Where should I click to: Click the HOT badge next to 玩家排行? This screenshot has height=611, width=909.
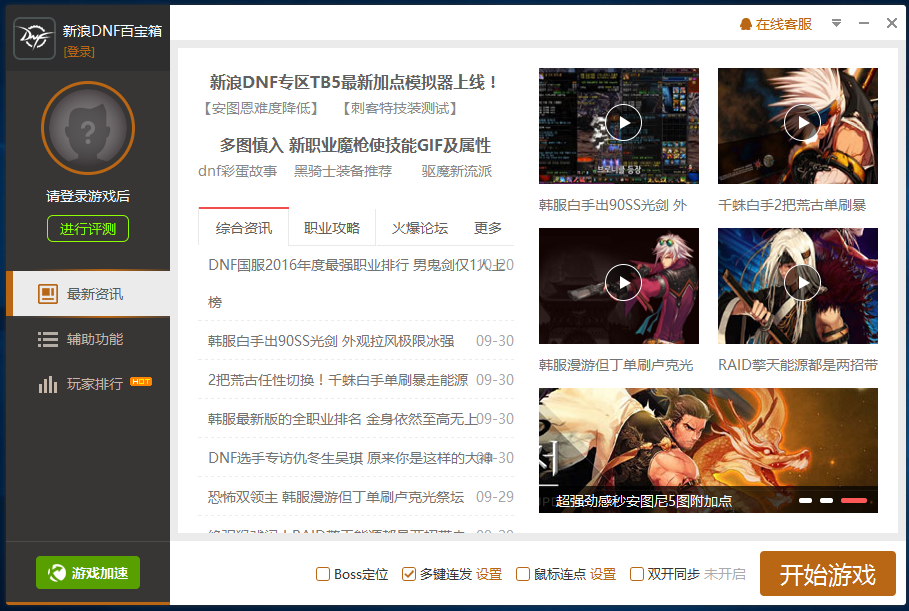click(141, 381)
